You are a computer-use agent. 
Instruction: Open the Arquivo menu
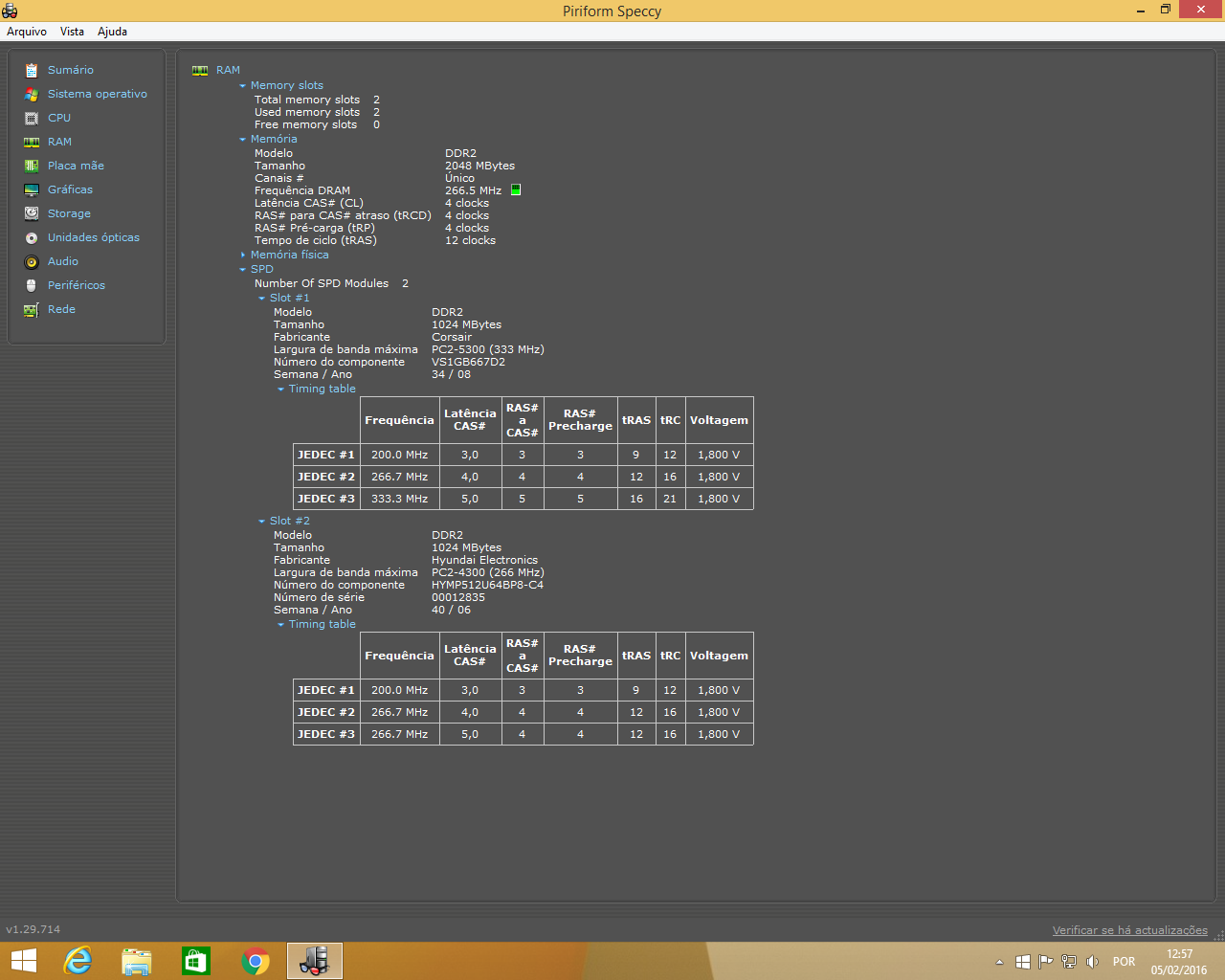click(x=27, y=32)
